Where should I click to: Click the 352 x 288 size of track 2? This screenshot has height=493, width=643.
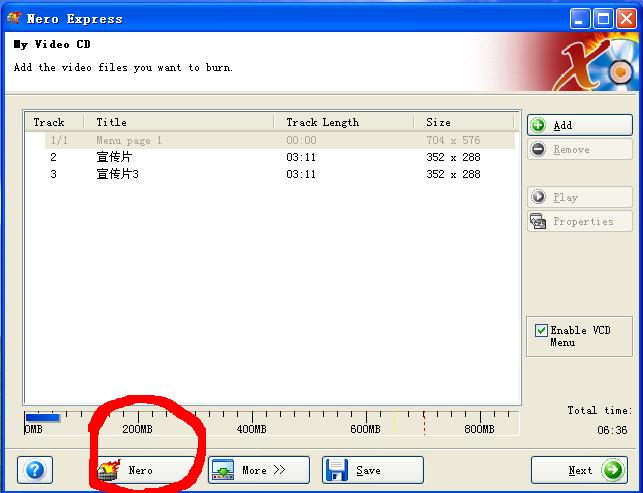click(x=453, y=157)
